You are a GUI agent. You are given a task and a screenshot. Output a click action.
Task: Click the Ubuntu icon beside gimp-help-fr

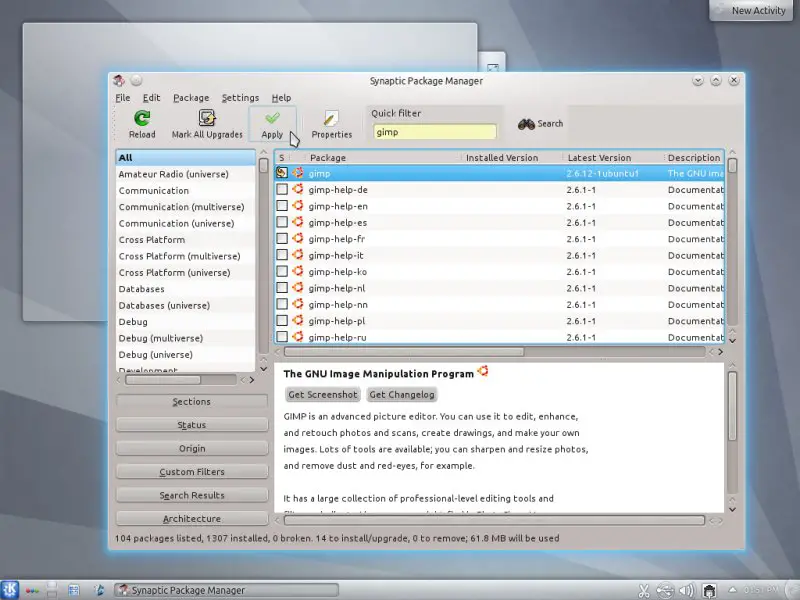[x=298, y=238]
